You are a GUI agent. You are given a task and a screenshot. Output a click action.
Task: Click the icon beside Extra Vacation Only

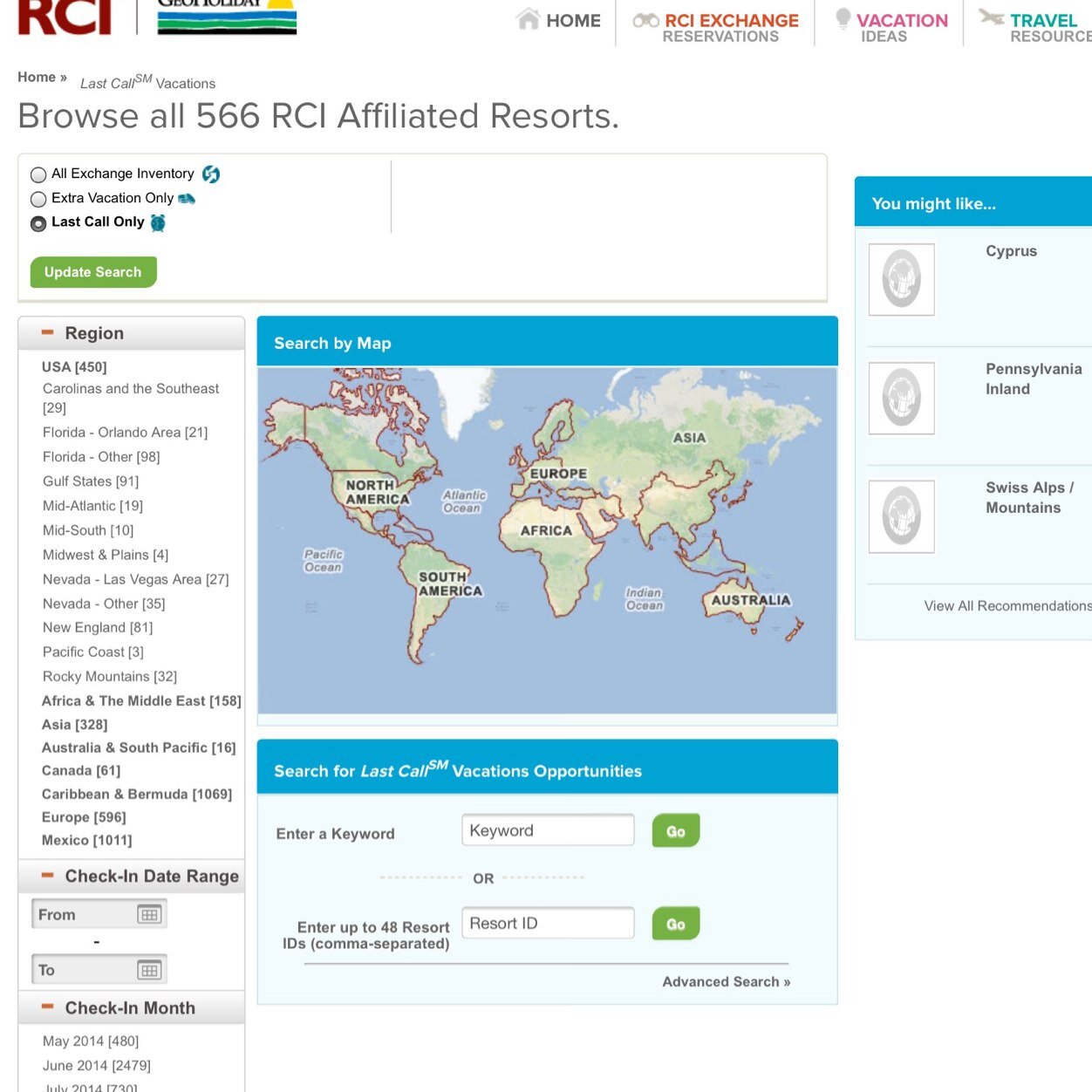pos(187,199)
